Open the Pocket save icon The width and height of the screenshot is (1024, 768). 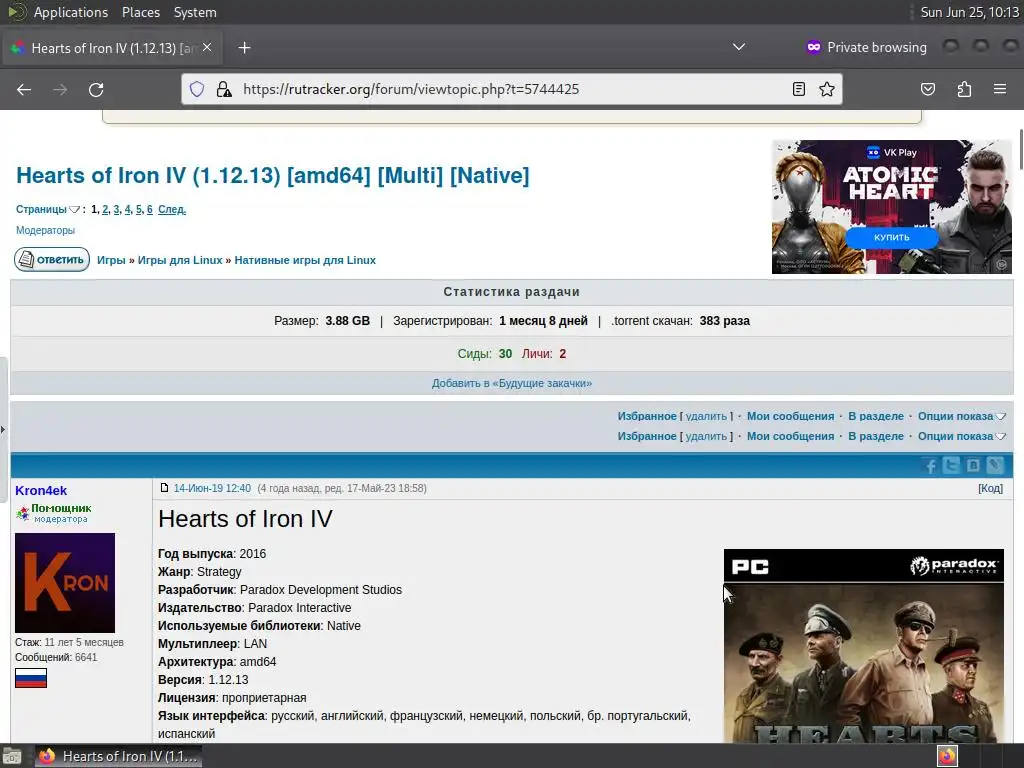(928, 89)
